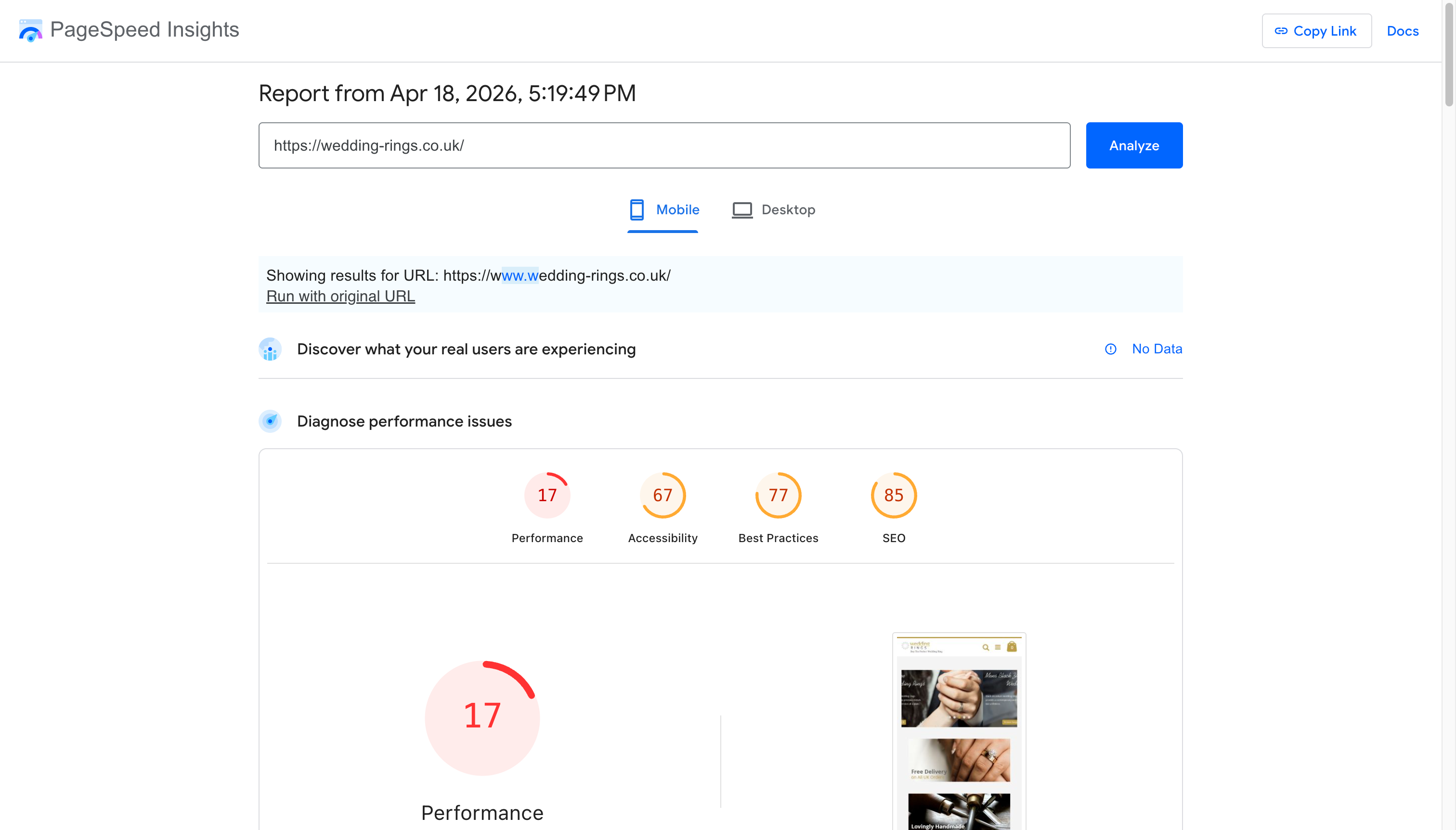Click the No Data link
The width and height of the screenshot is (1456, 830).
tap(1157, 349)
